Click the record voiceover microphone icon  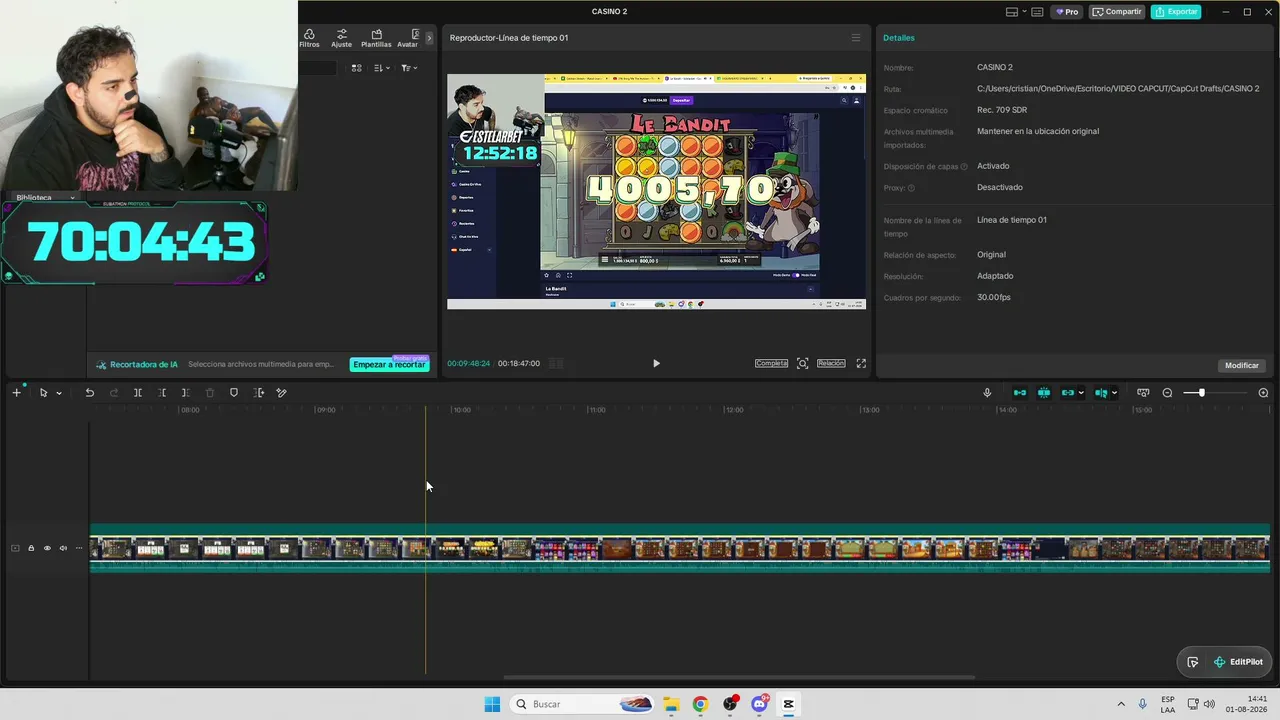click(x=987, y=393)
